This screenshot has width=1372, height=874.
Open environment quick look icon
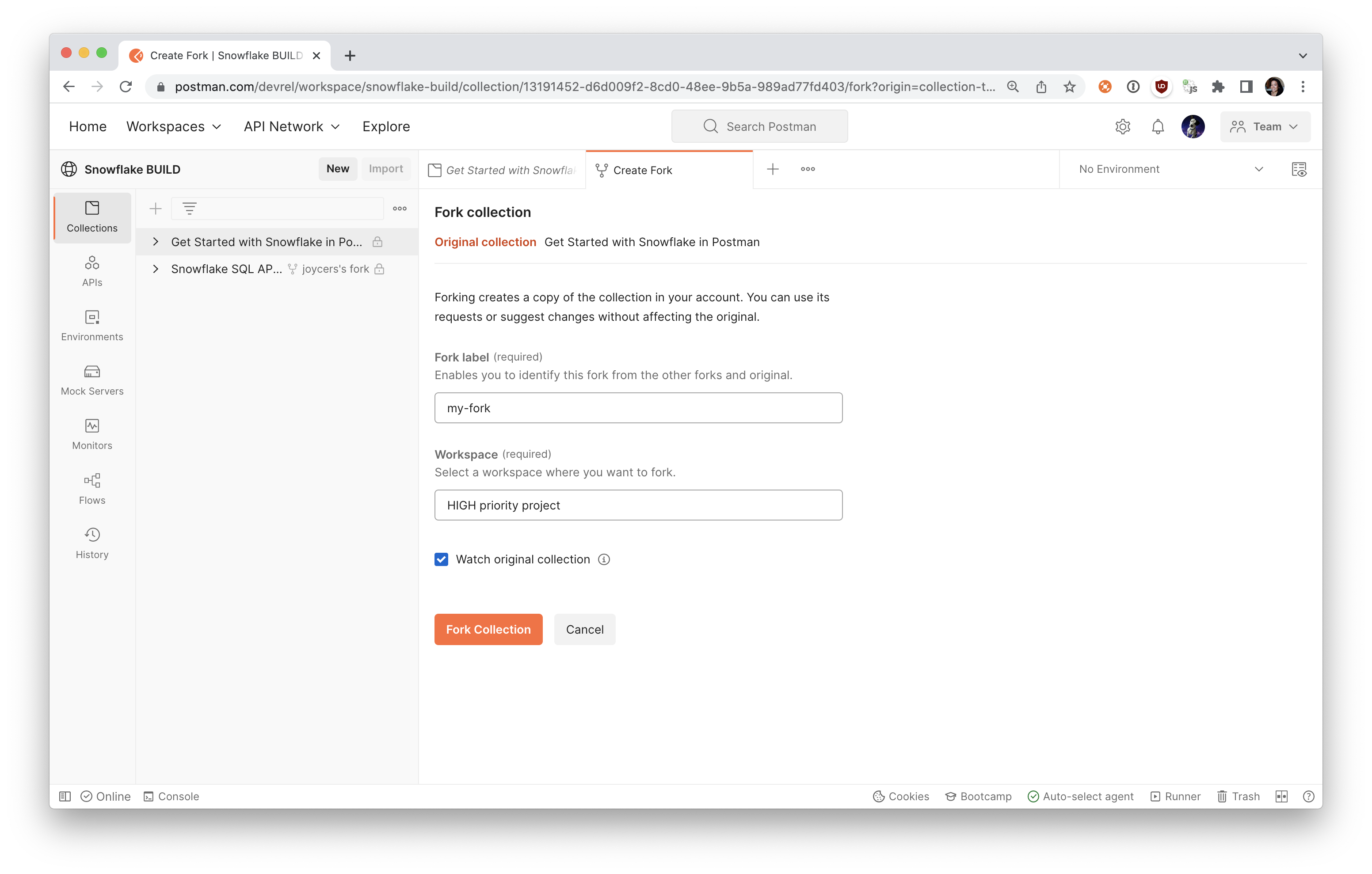click(x=1299, y=169)
